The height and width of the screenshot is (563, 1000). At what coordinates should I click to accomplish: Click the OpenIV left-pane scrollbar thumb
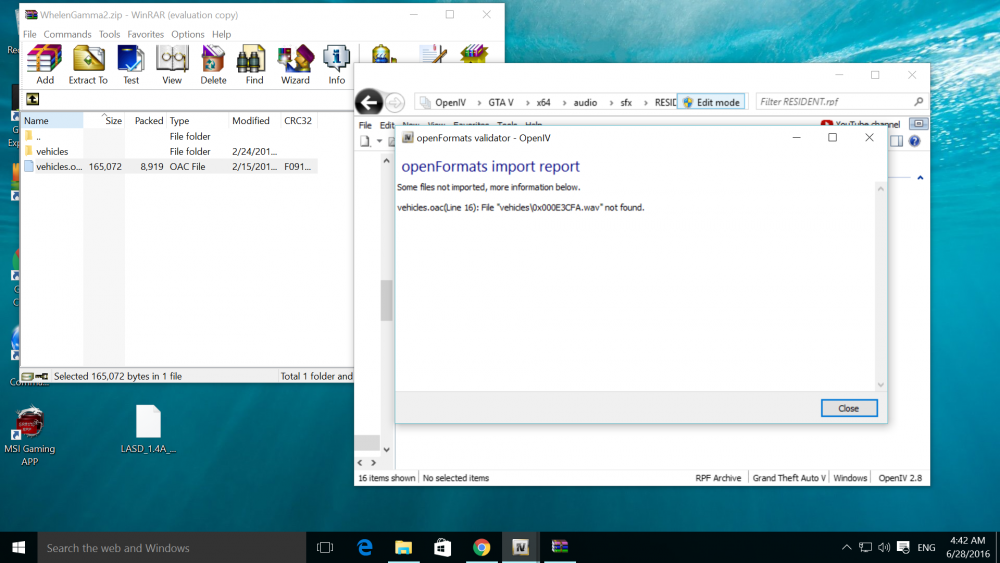click(386, 300)
